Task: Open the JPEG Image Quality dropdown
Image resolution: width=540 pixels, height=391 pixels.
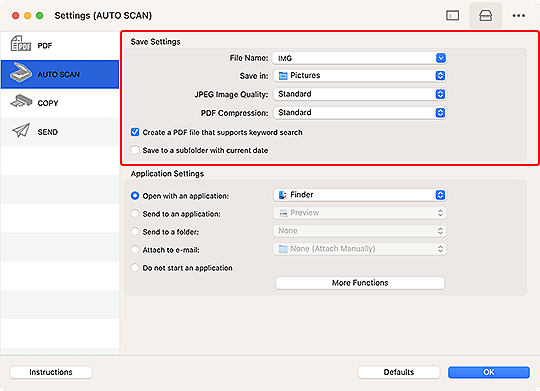Action: (360, 94)
